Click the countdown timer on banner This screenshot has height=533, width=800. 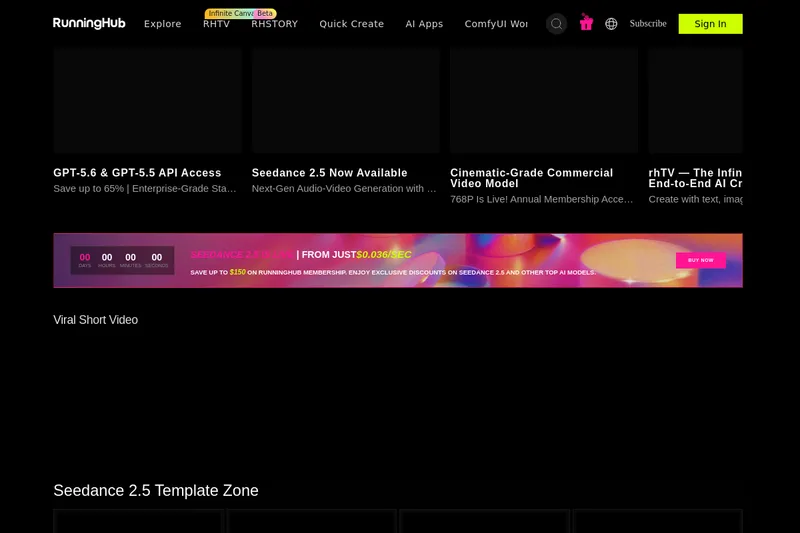tap(122, 260)
